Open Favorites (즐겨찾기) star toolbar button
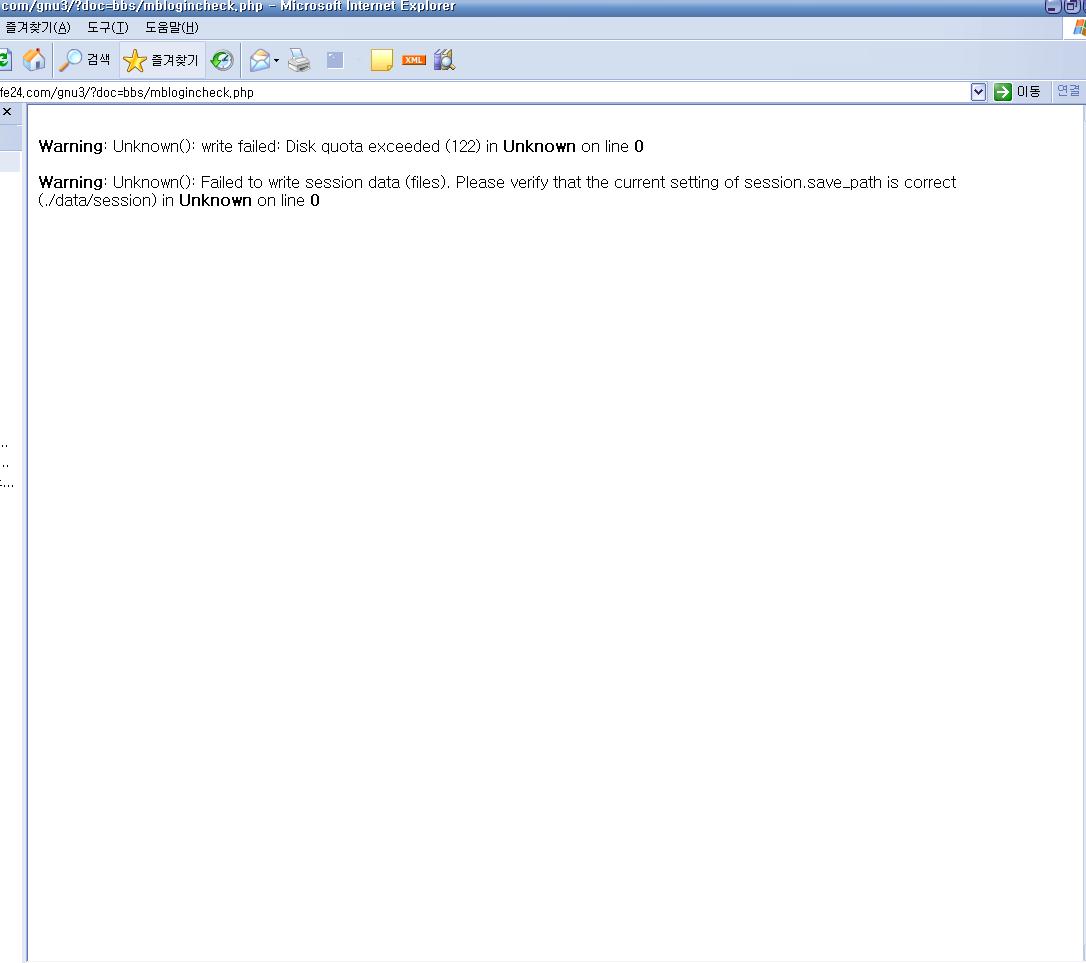The image size is (1086, 963). (162, 61)
